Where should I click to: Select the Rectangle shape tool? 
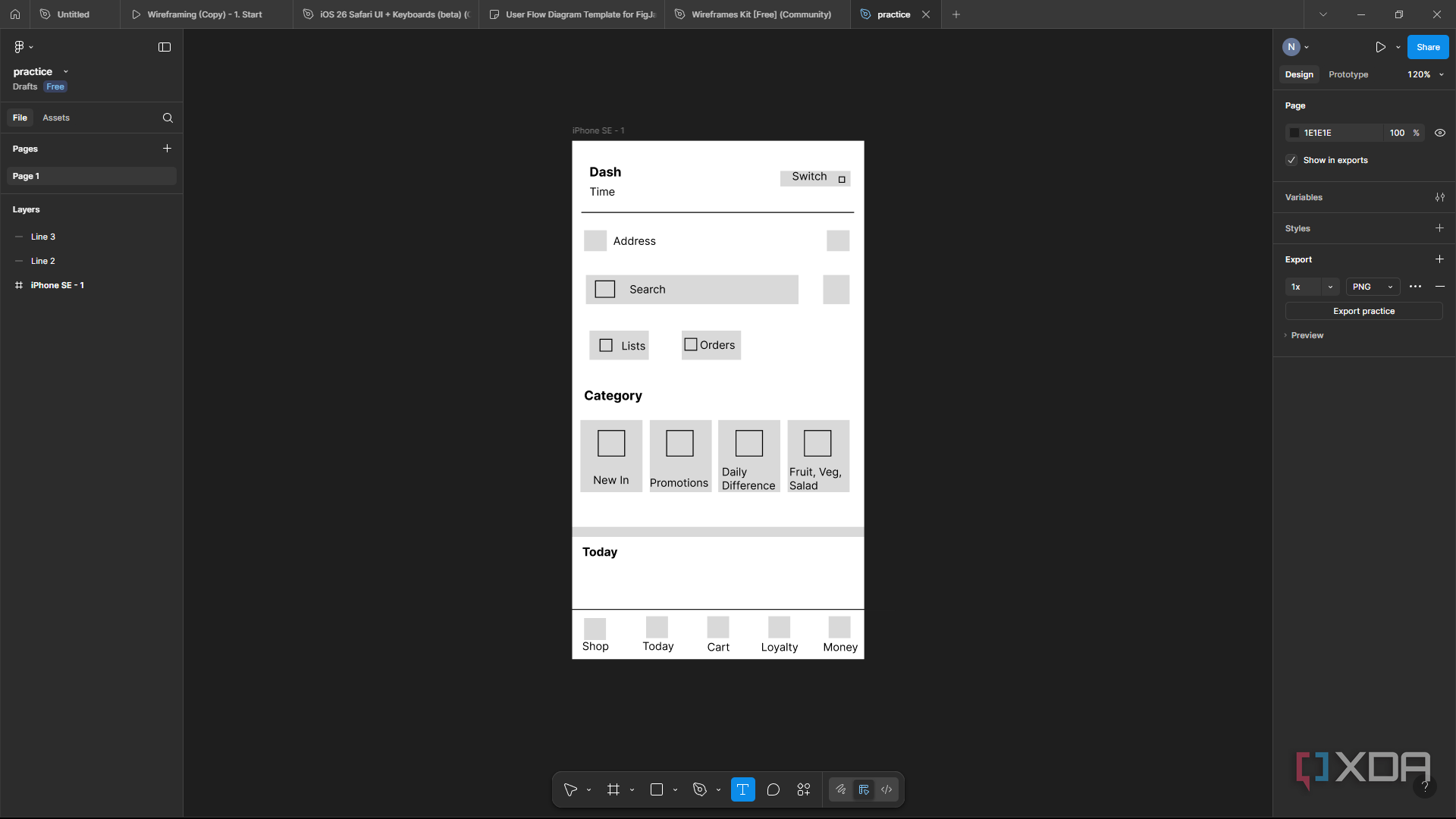coord(657,789)
